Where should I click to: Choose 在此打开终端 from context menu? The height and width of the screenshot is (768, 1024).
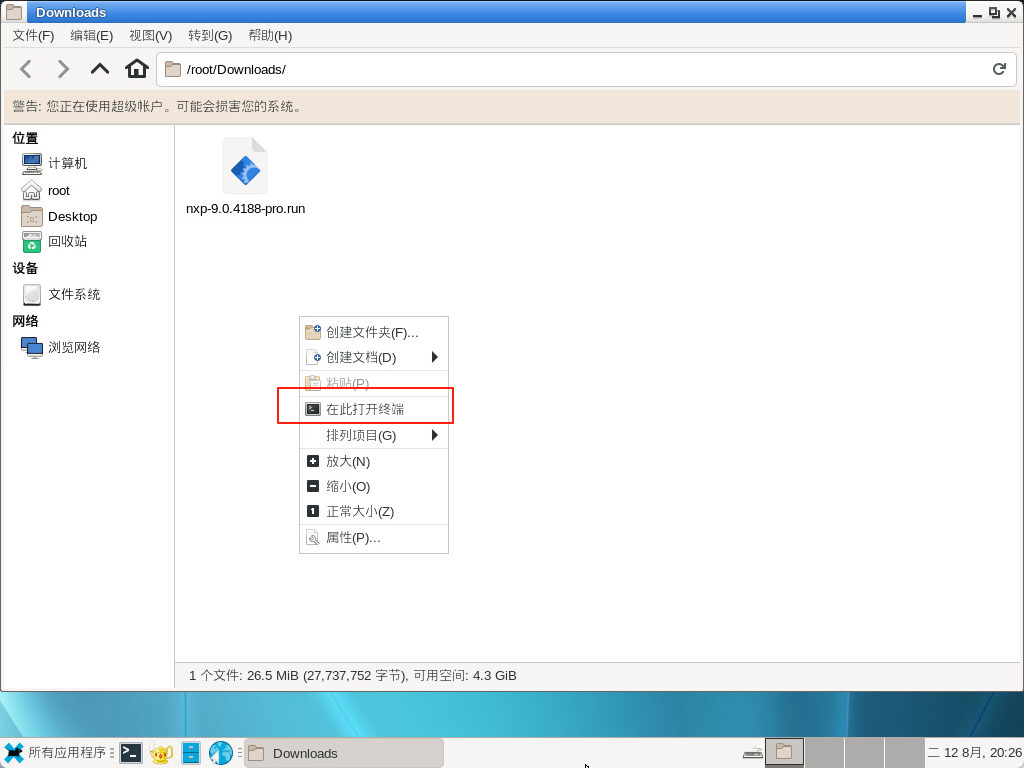click(365, 409)
